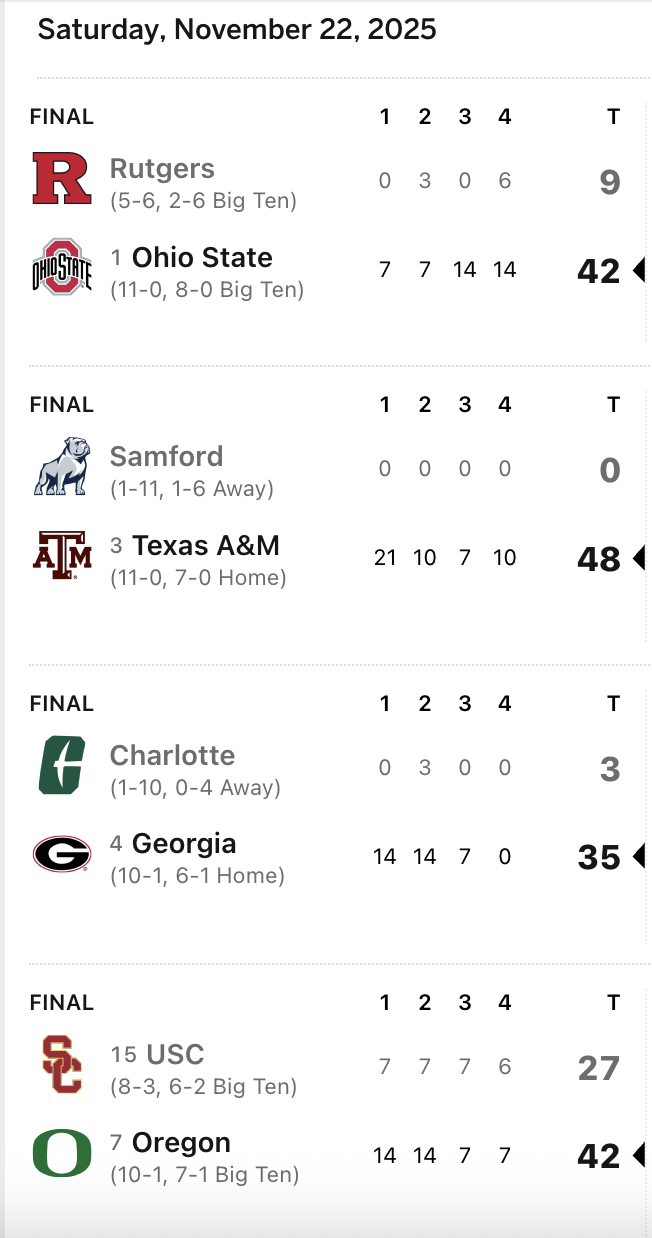Screen dimensions: 652x1238
Task: Visit the Oregon team name link
Action: [181, 1142]
